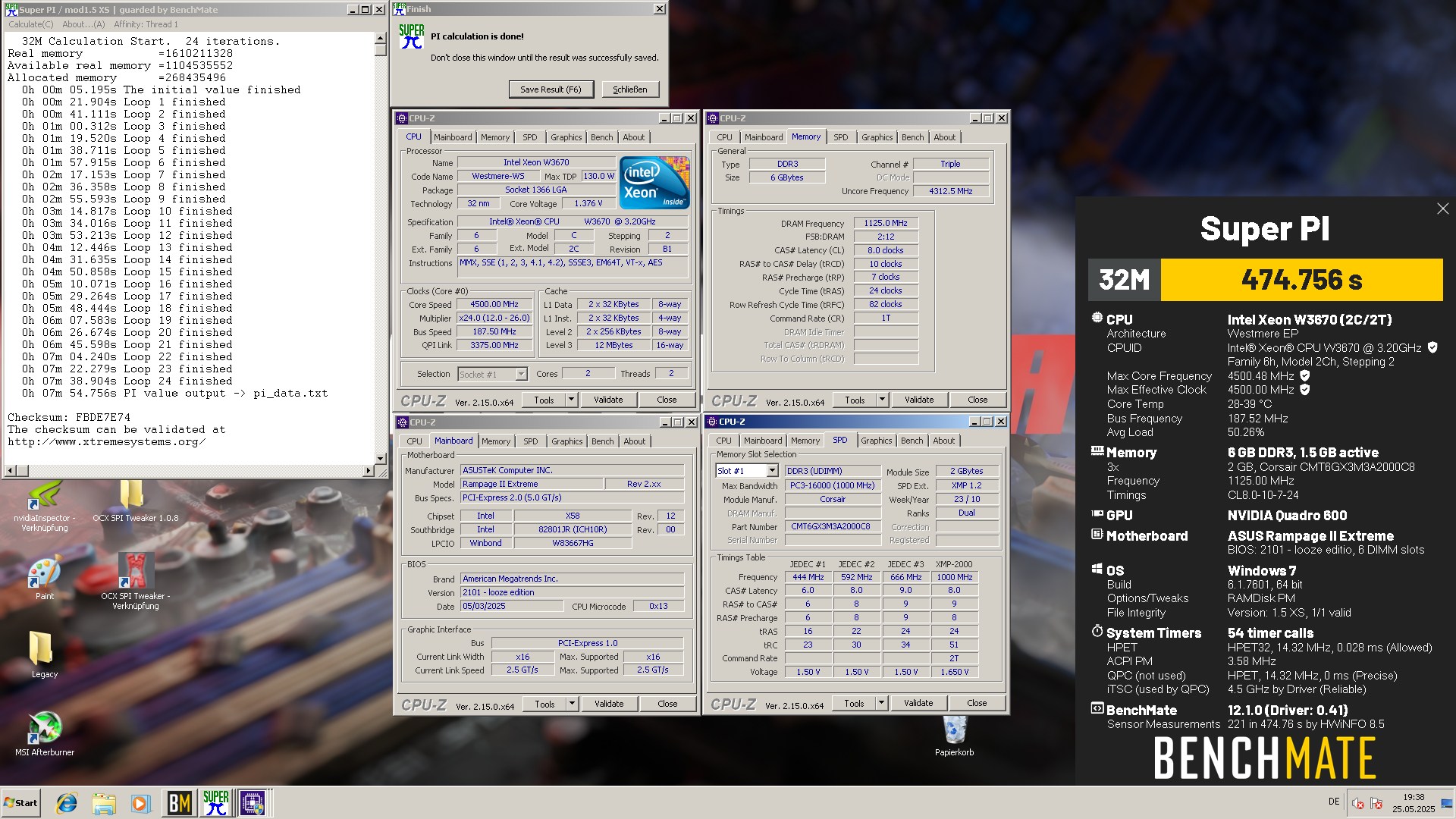Launch MSI Afterburner desktop icon
This screenshot has height=819, width=1456.
(x=45, y=733)
